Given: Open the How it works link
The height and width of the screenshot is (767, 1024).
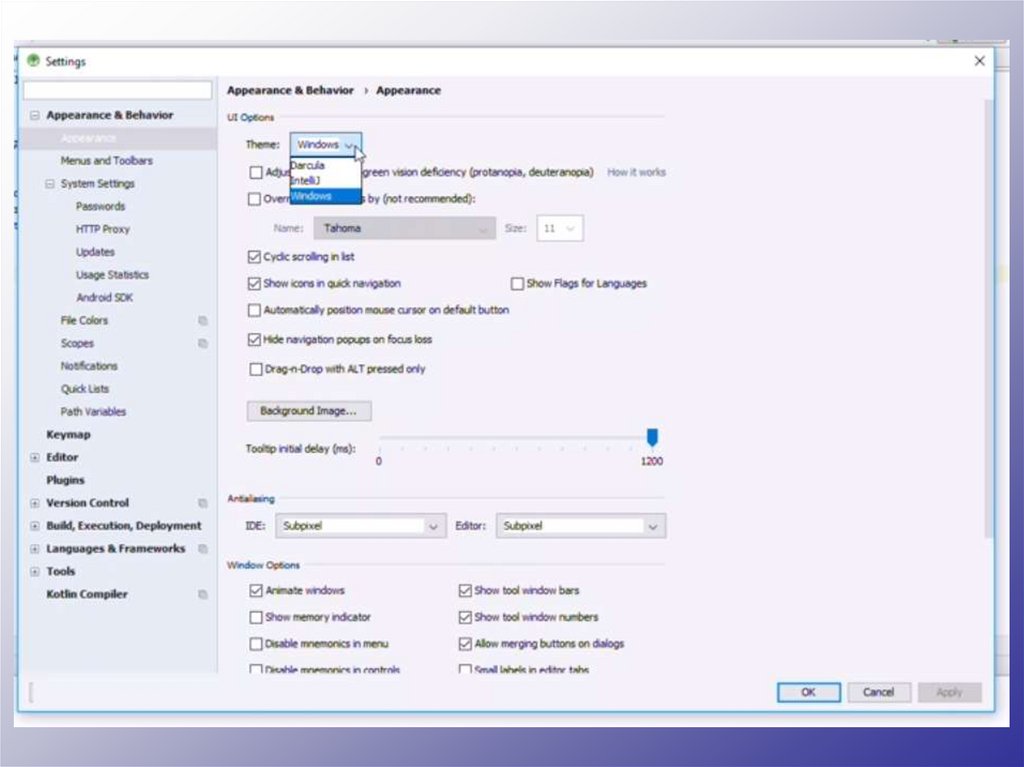Looking at the screenshot, I should (x=636, y=172).
